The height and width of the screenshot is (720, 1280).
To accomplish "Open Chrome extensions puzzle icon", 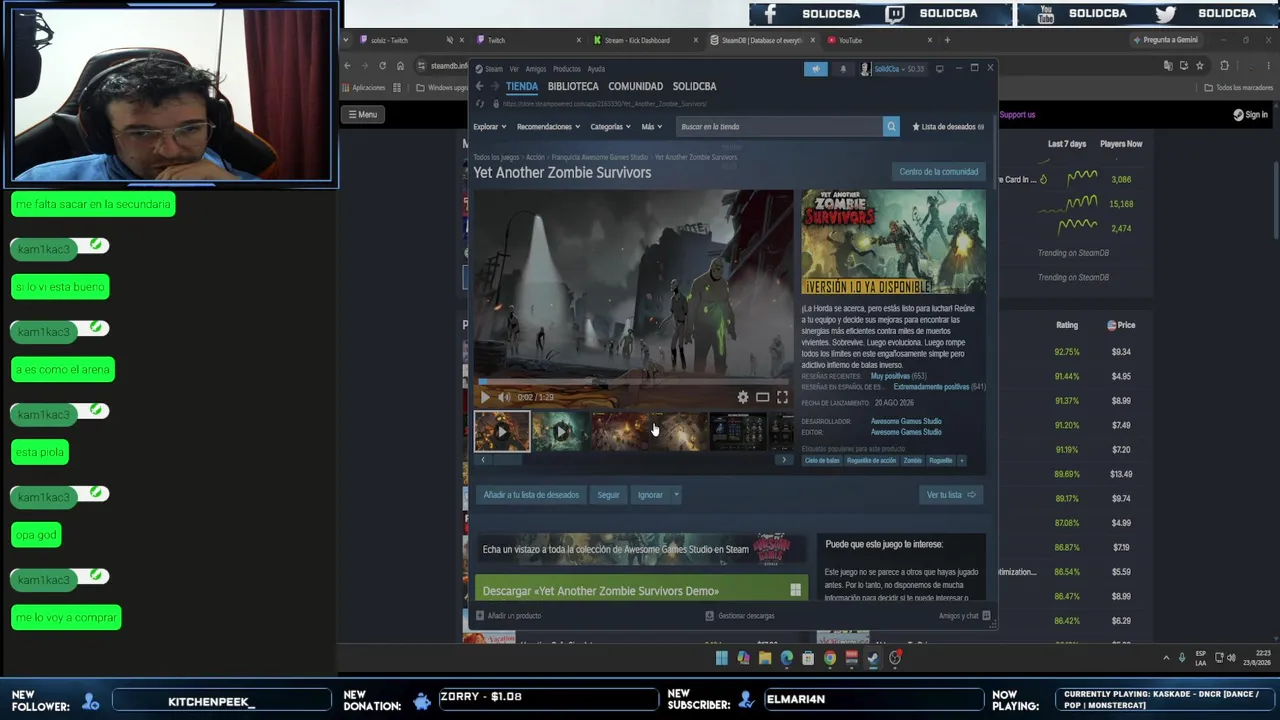I will point(1224,66).
